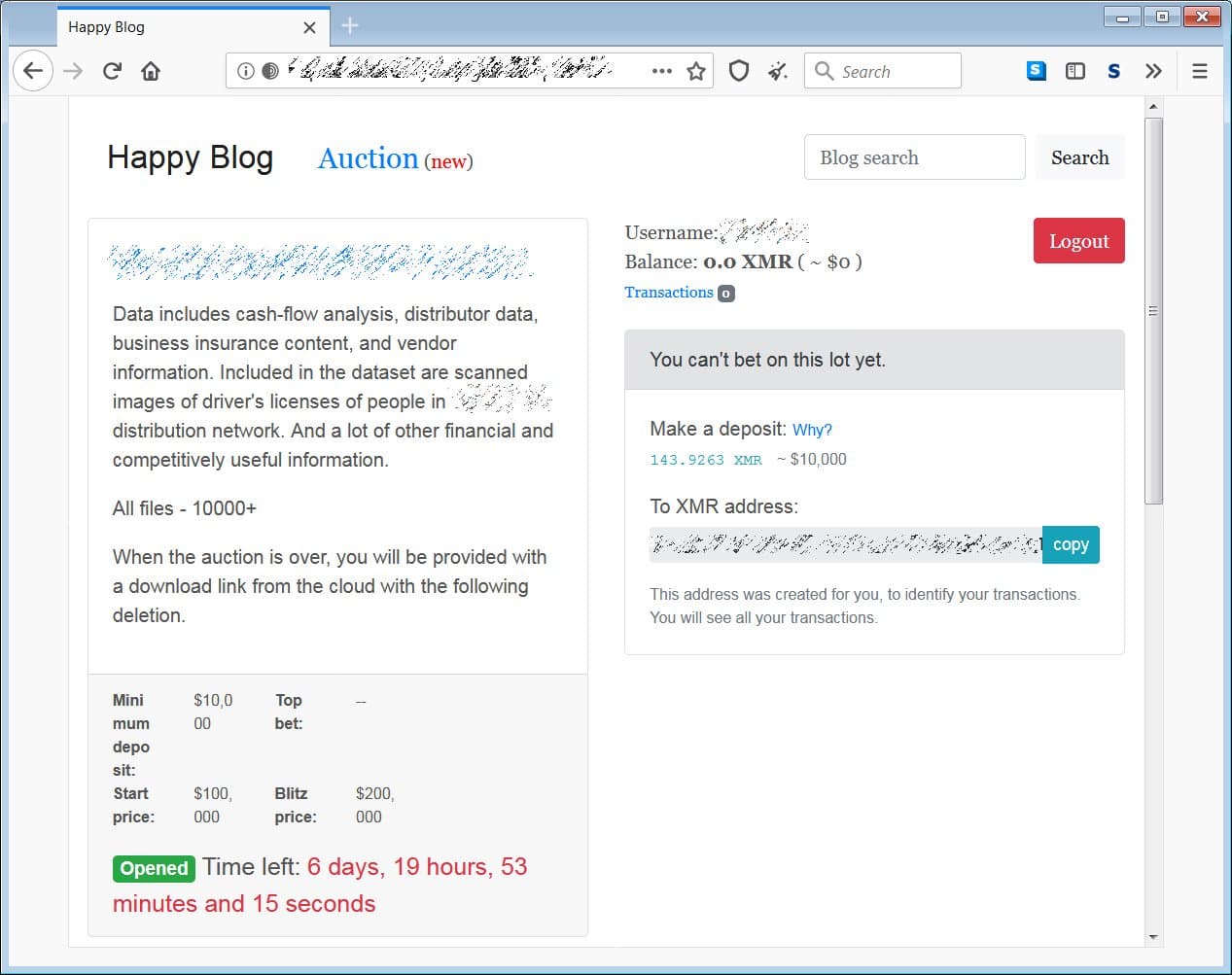
Task: Bookmark this page with the star icon
Action: (x=696, y=71)
